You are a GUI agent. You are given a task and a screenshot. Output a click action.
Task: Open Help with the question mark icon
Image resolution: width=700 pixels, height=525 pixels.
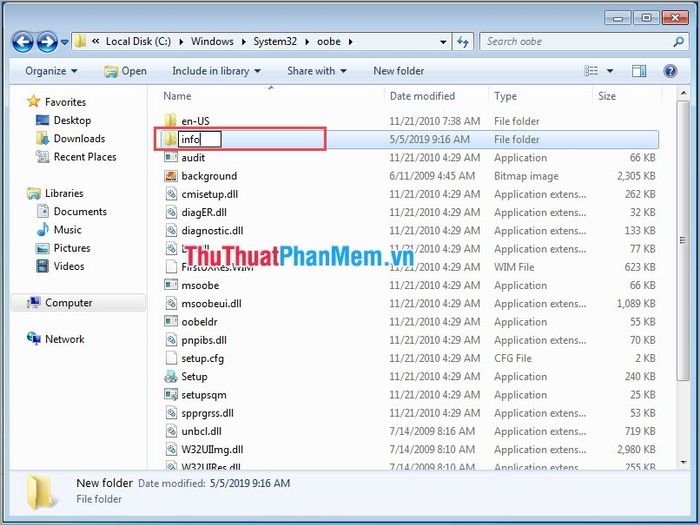point(670,71)
